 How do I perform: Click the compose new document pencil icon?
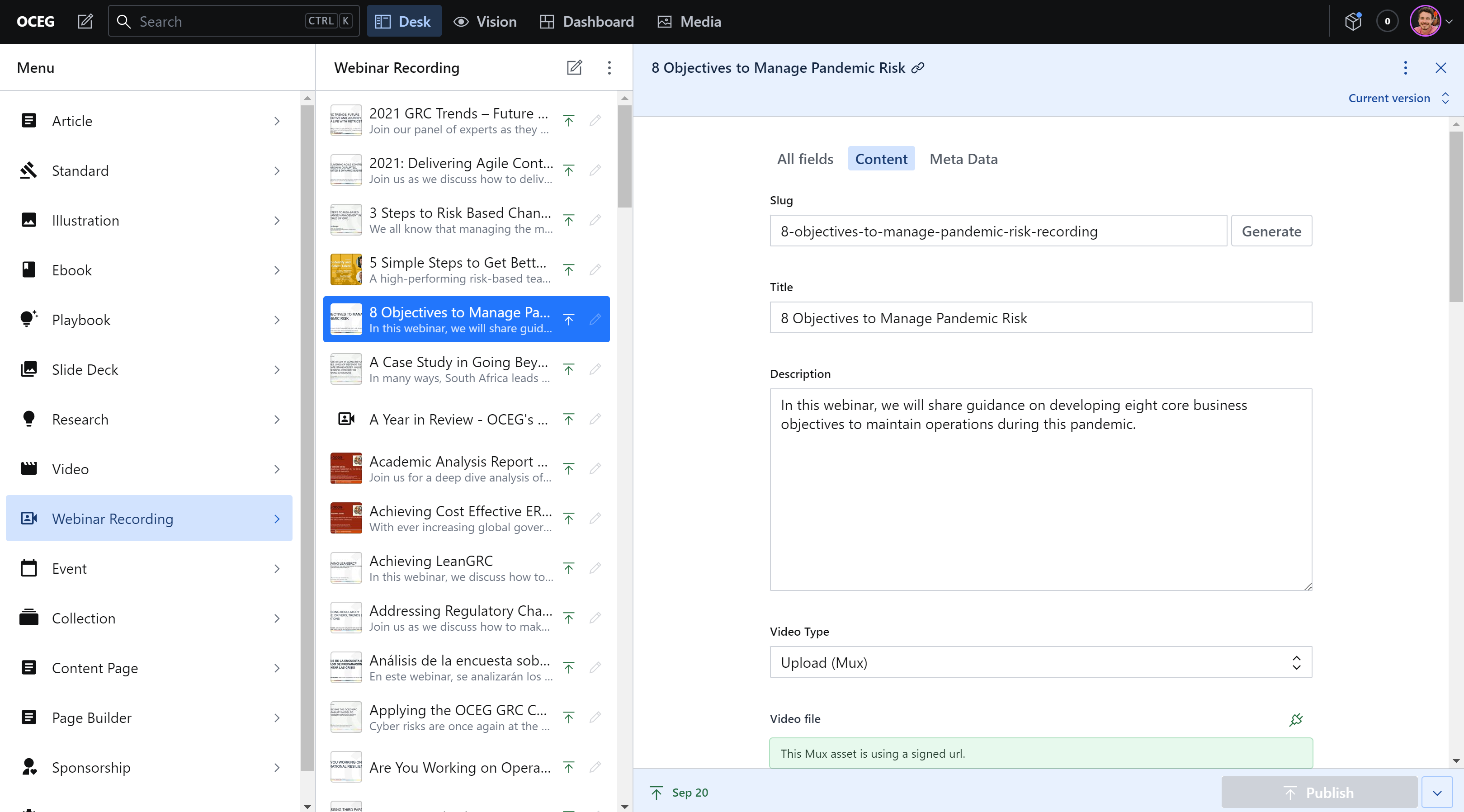[85, 22]
